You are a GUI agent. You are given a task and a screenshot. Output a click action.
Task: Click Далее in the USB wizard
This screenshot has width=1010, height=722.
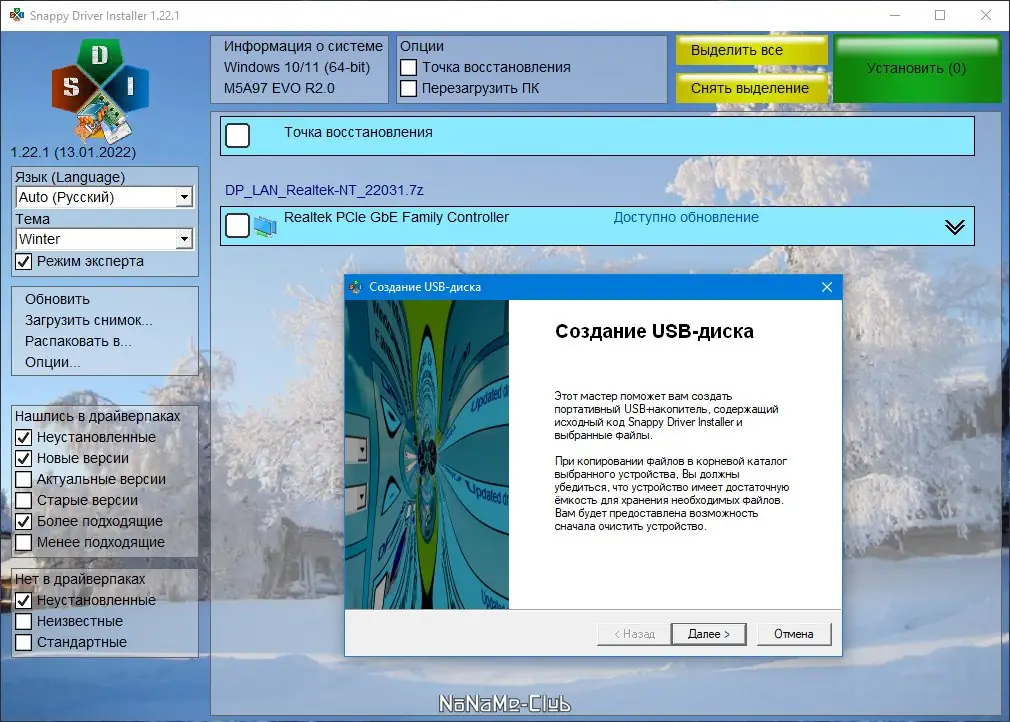click(708, 633)
